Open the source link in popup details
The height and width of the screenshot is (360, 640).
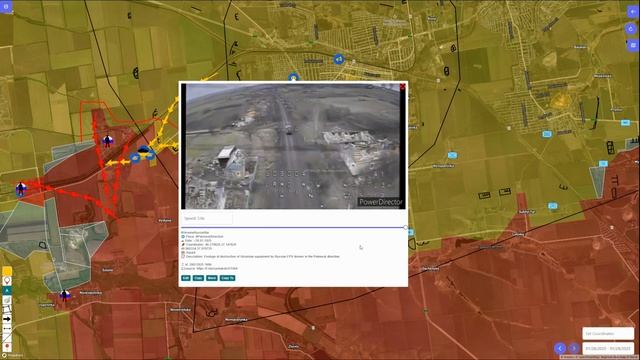point(217,269)
